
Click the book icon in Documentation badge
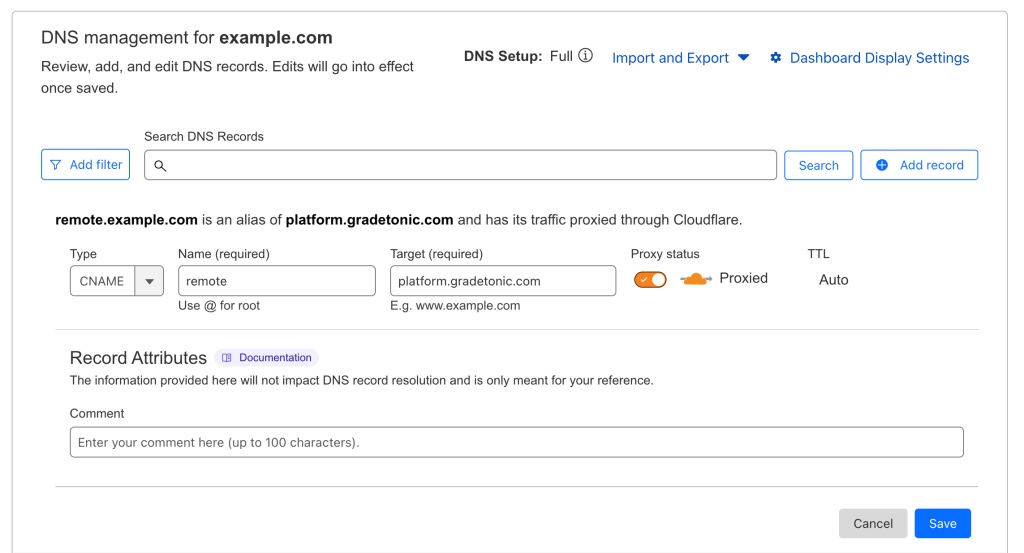point(227,358)
